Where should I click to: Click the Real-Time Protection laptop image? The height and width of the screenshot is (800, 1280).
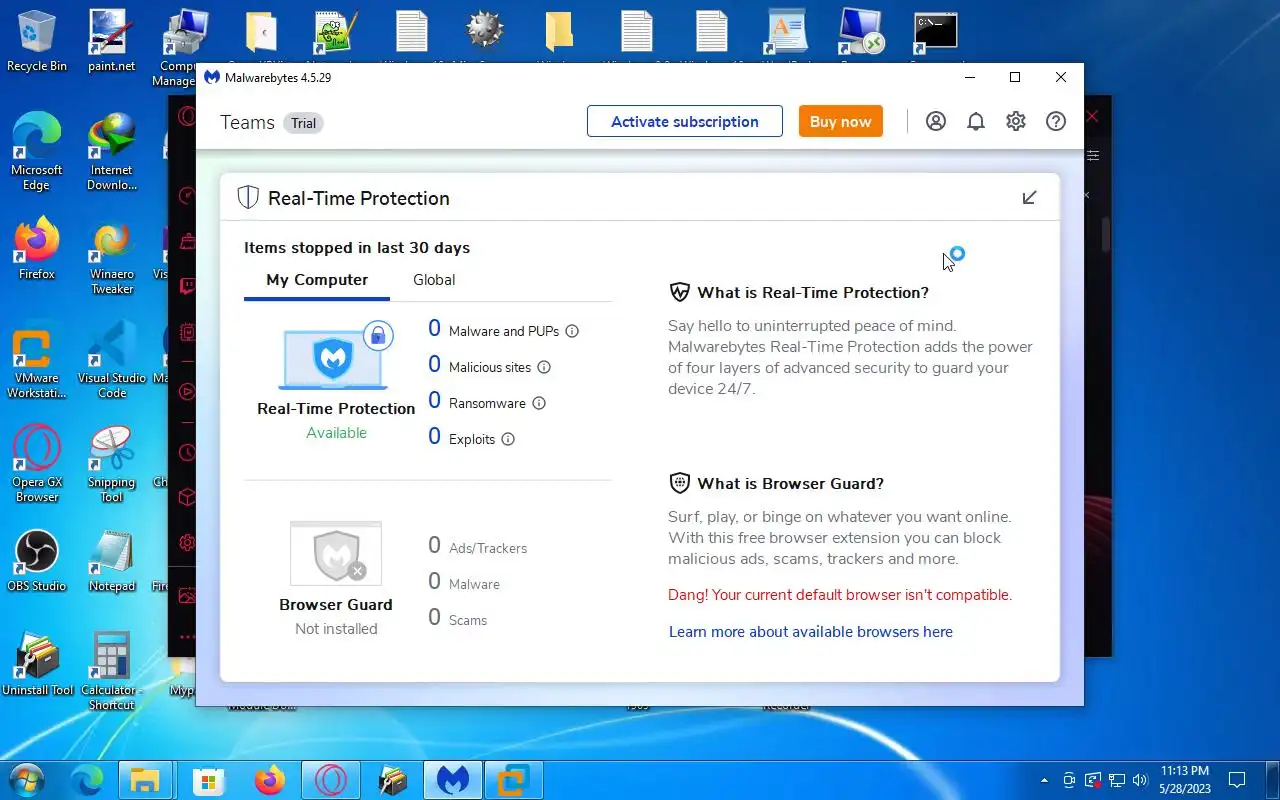pos(336,357)
